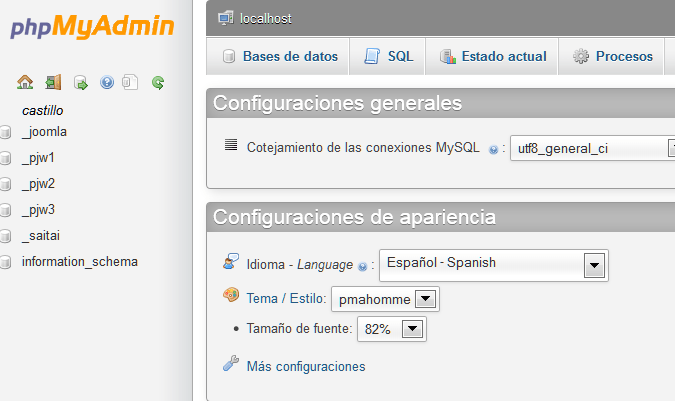The height and width of the screenshot is (401, 675).
Task: Open the Tema / Estilo link
Action: click(286, 299)
